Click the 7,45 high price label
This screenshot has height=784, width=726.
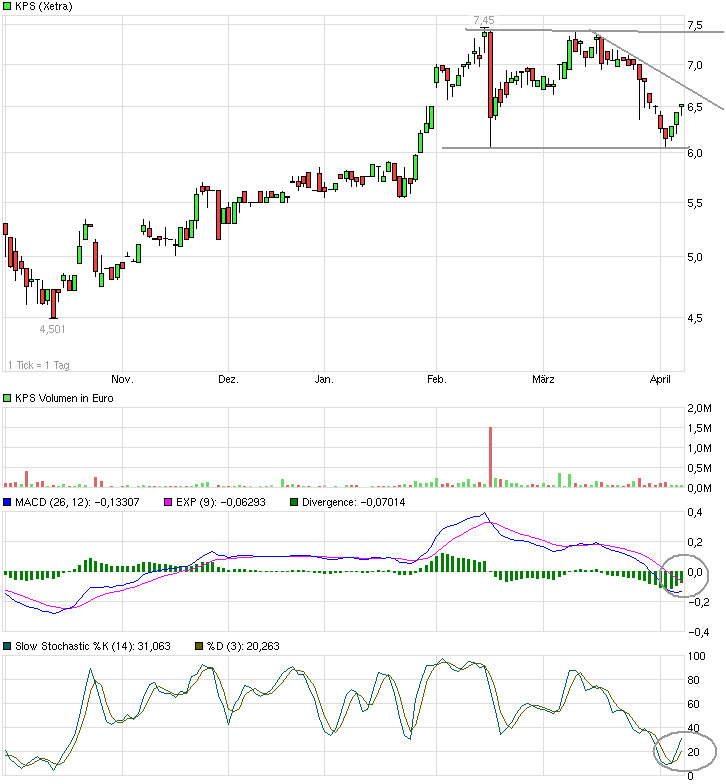tap(484, 20)
